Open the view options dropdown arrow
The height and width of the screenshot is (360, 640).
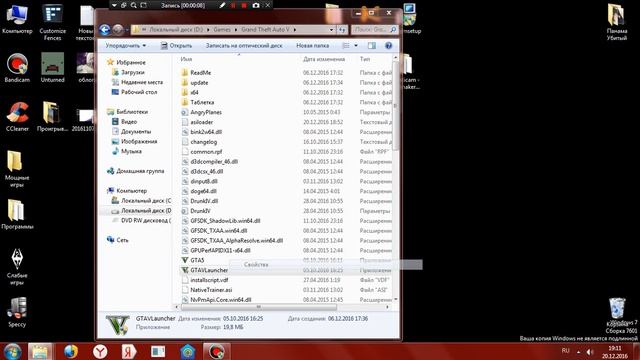click(x=356, y=46)
